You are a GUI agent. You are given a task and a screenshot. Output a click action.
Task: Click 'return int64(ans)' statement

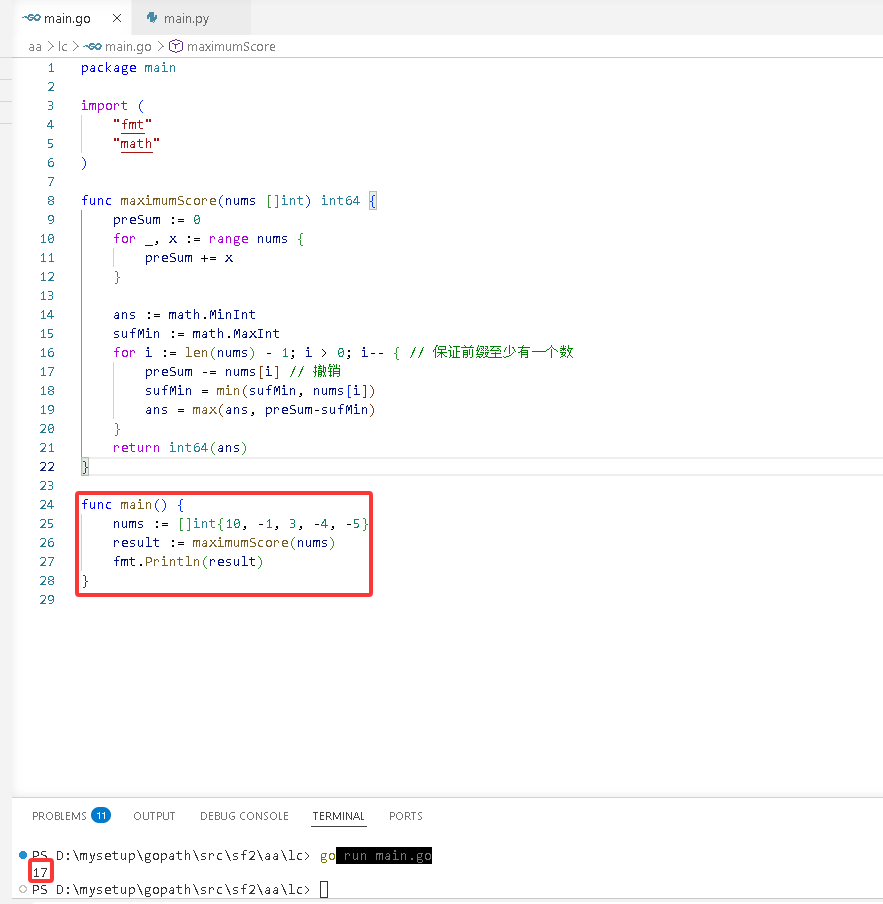[x=180, y=448]
